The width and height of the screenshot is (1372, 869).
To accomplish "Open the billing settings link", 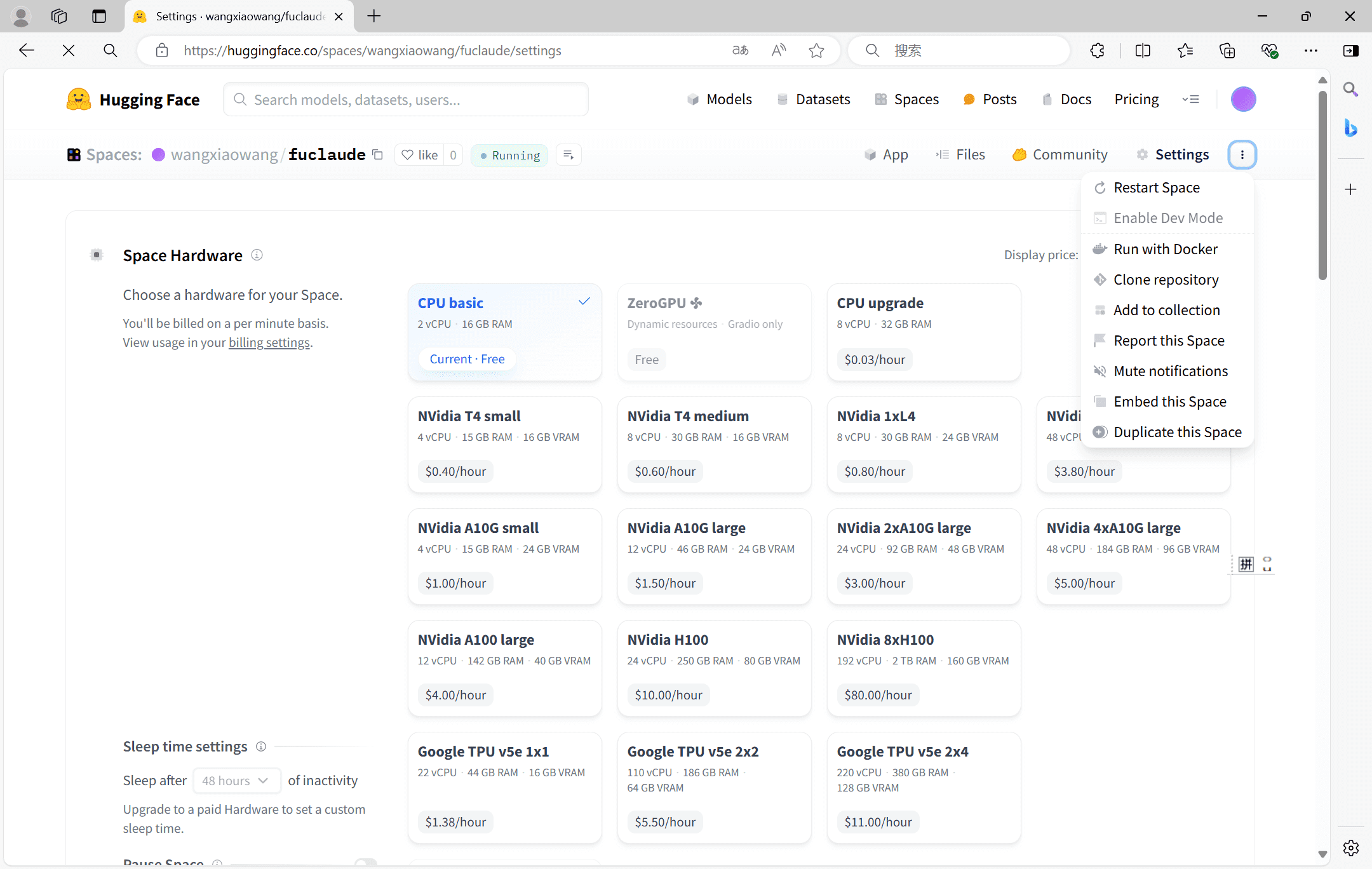I will [x=269, y=342].
